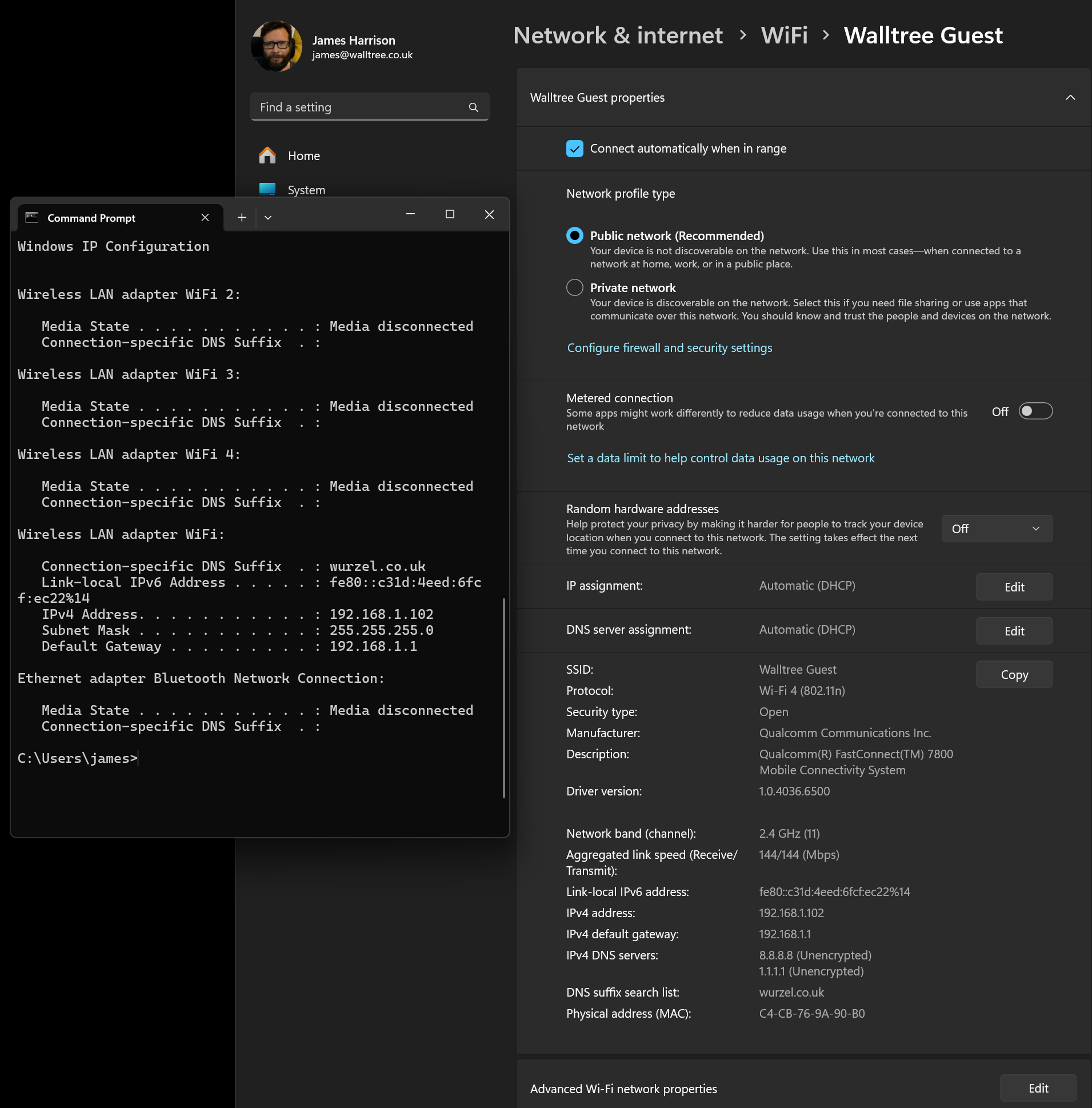1092x1108 pixels.
Task: Click the Home icon in sidebar
Action: (267, 155)
